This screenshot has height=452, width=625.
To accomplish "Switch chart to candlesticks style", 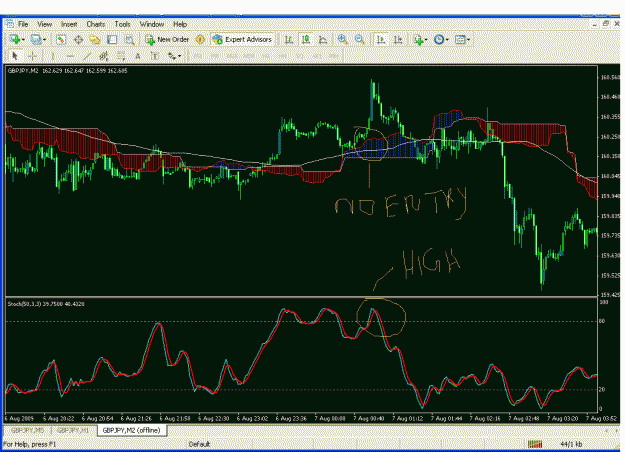I will pos(306,39).
